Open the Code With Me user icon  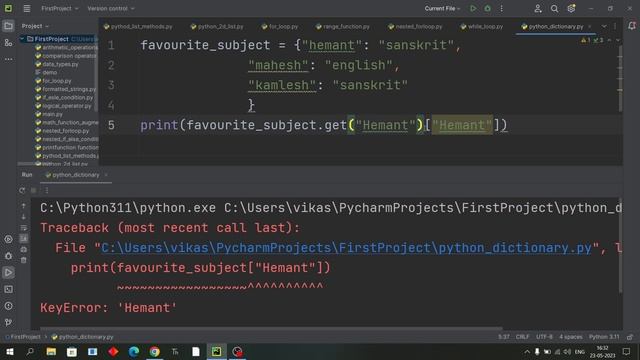[x=538, y=8]
